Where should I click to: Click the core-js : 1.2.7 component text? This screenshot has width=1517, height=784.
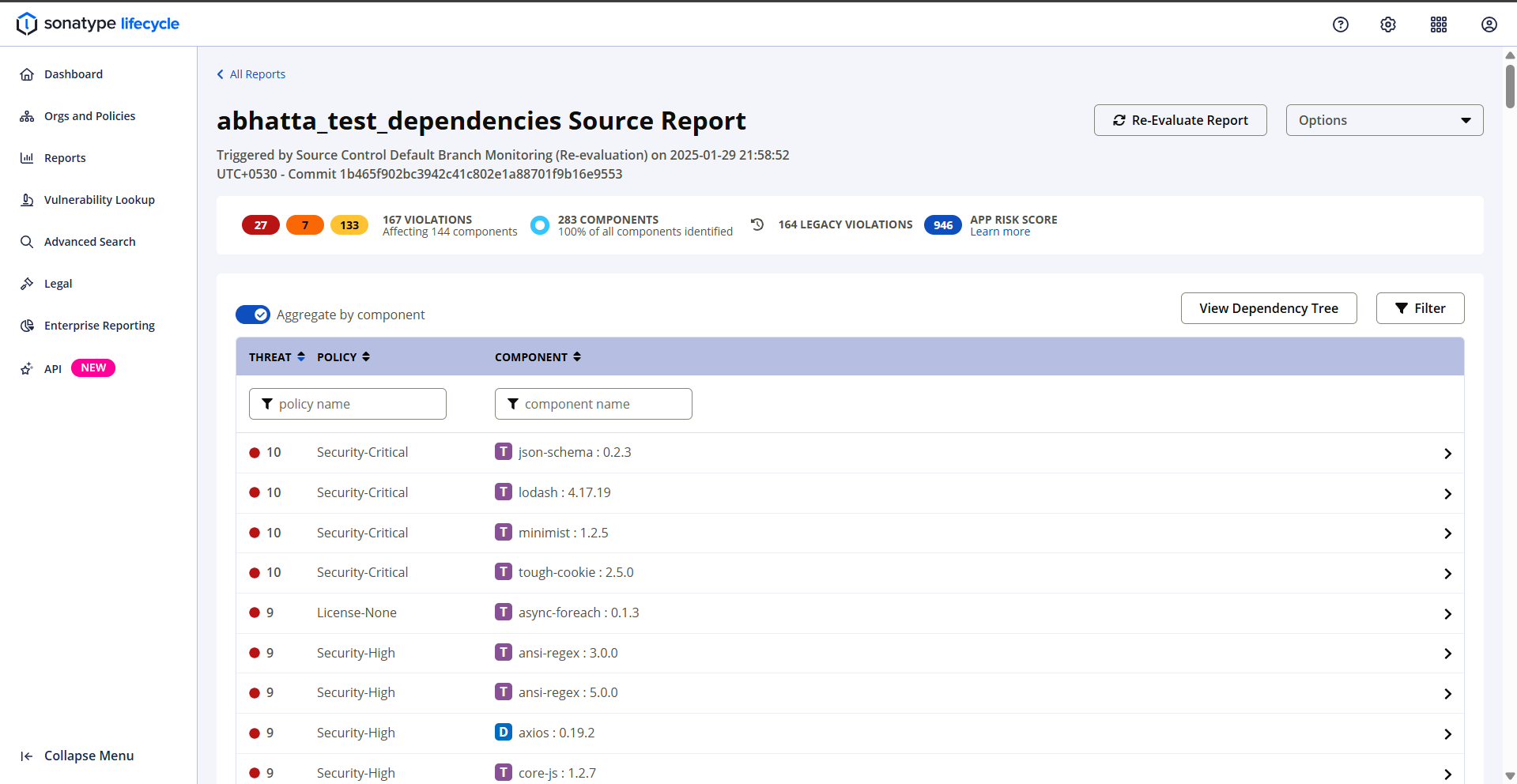coord(557,773)
